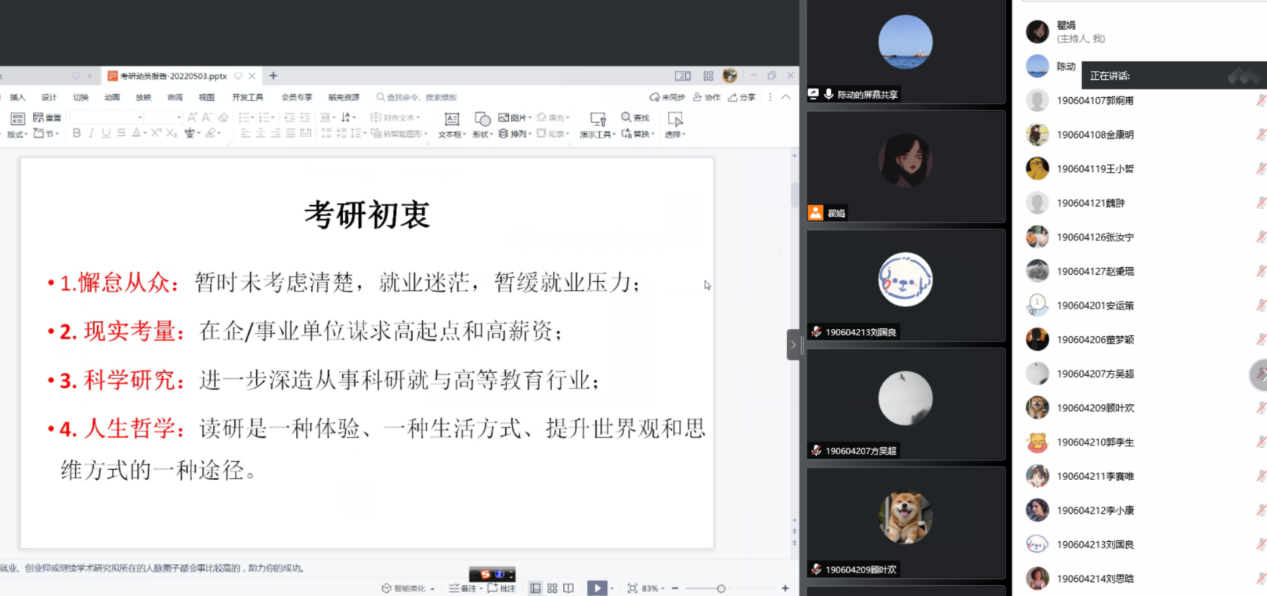
Task: Toggle mute icon for 190604119王小哲
Action: 1261,168
